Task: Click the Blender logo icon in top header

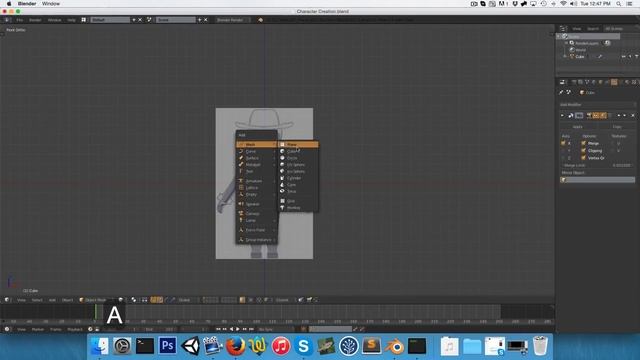Action: click(x=260, y=20)
